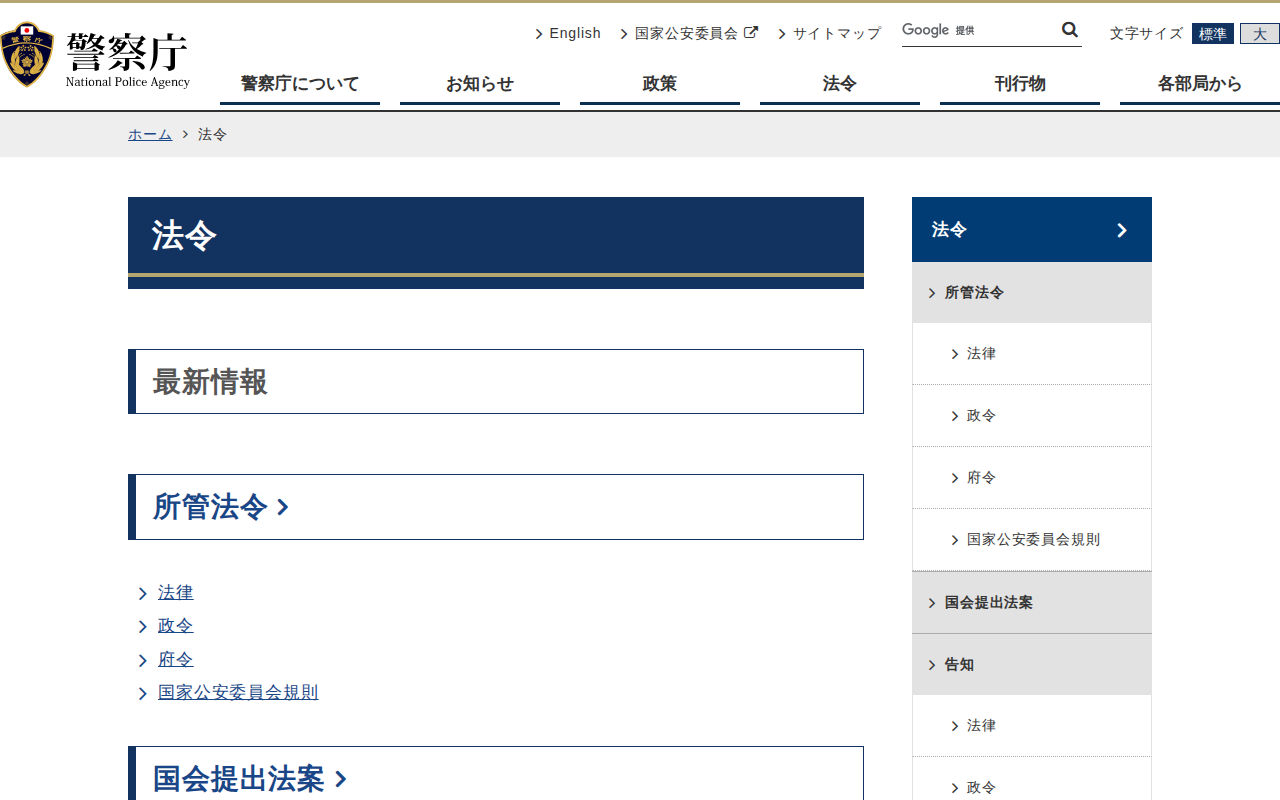This screenshot has height=800, width=1280.
Task: Click the 警察庁 site title text
Action: click(127, 50)
